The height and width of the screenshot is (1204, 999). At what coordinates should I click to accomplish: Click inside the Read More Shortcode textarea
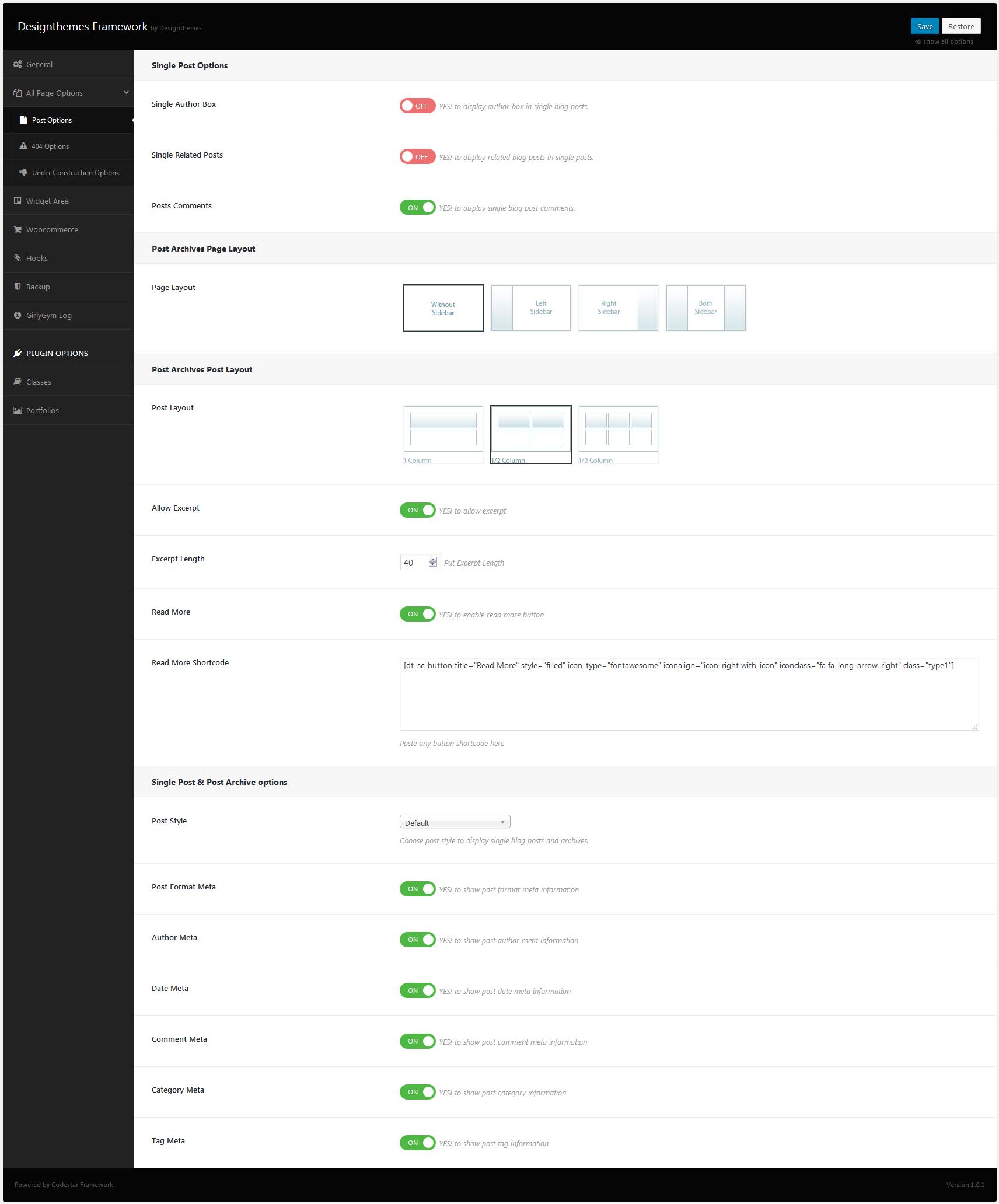click(x=689, y=695)
